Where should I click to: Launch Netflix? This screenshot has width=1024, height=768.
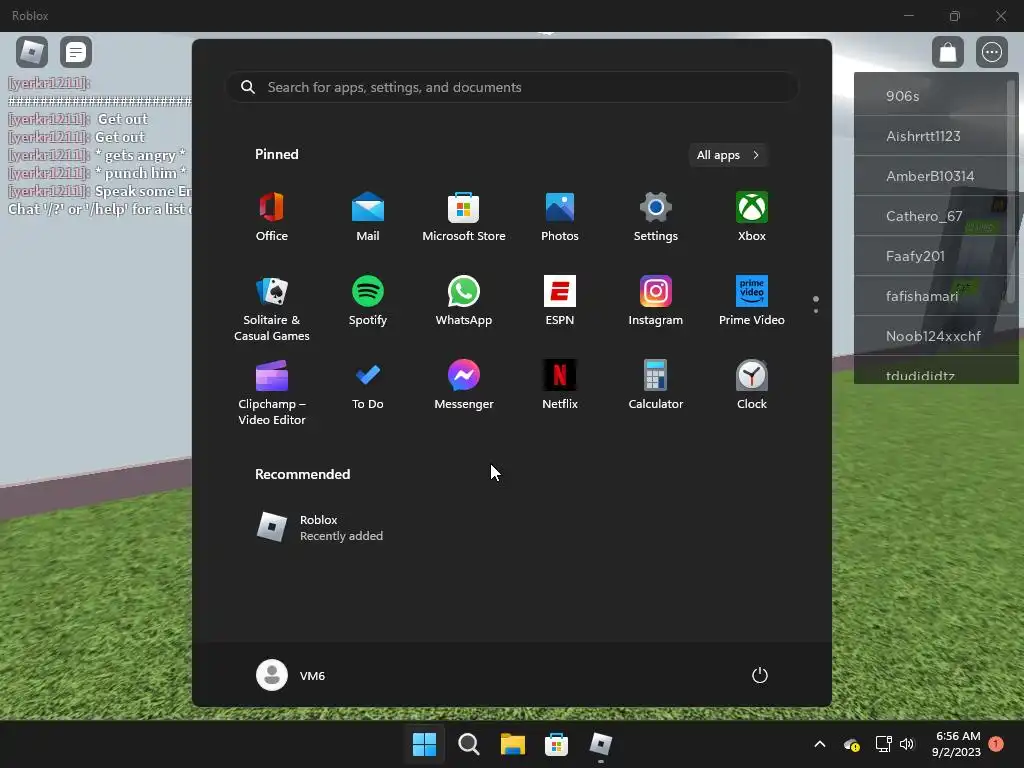pos(560,386)
